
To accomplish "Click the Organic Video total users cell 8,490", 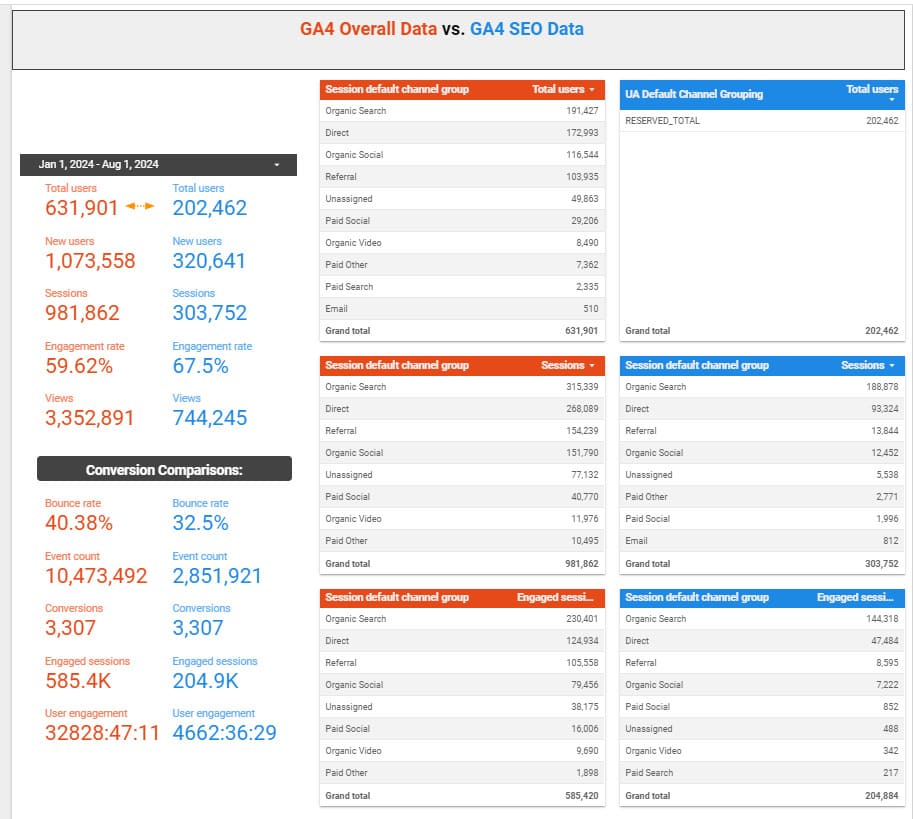I will pyautogui.click(x=588, y=243).
